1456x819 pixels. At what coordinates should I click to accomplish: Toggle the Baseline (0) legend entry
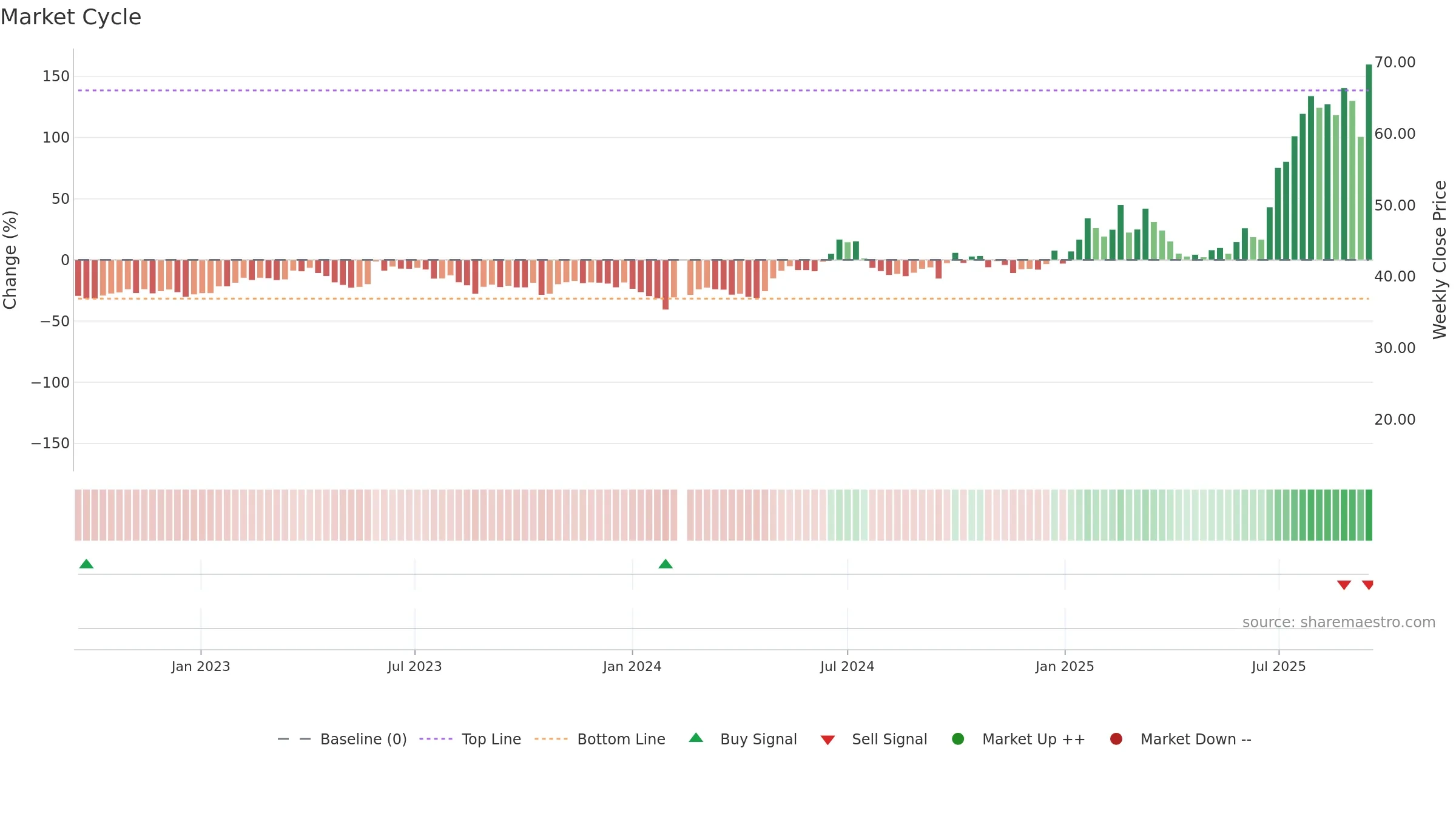[342, 739]
